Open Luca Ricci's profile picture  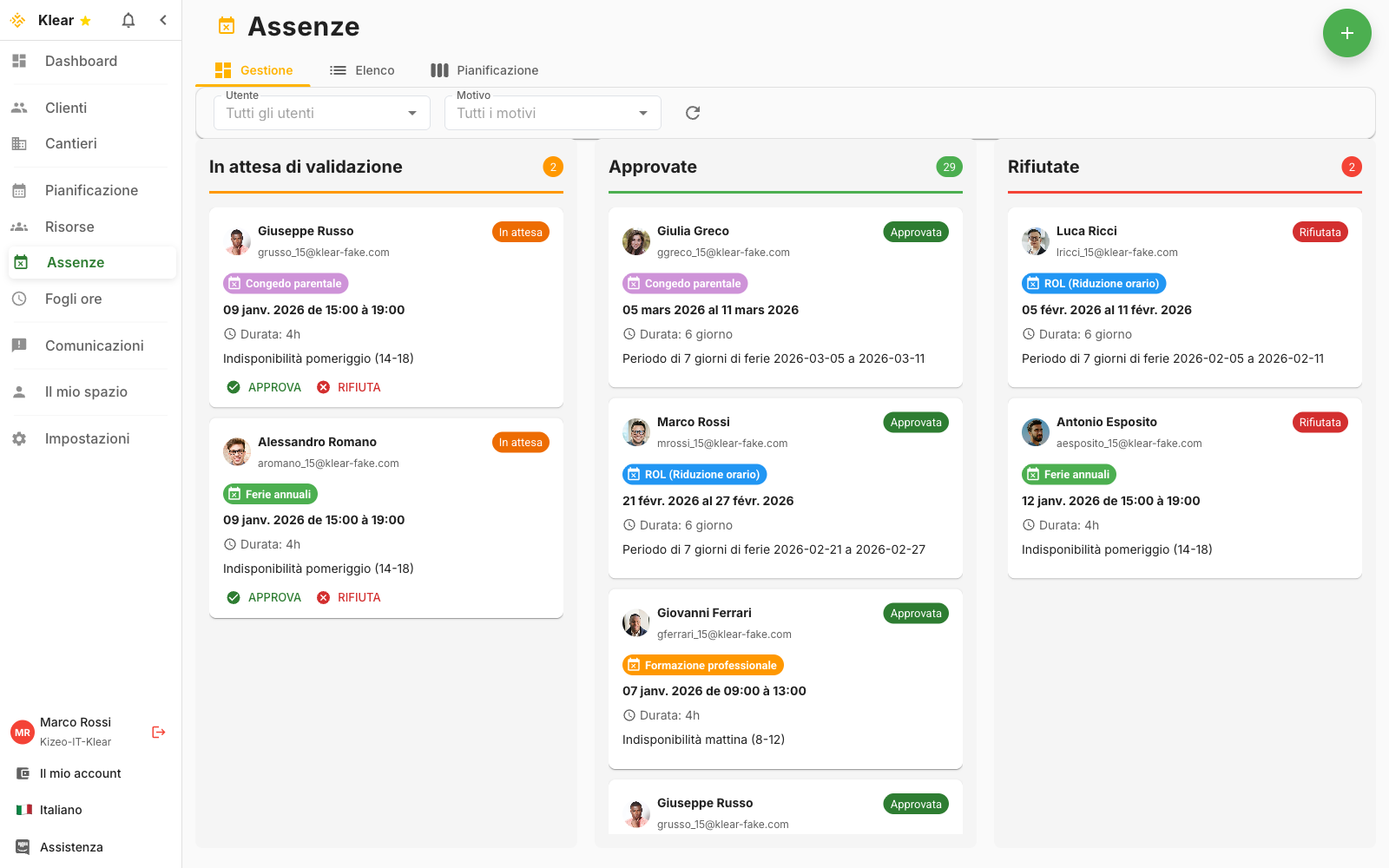tap(1036, 242)
